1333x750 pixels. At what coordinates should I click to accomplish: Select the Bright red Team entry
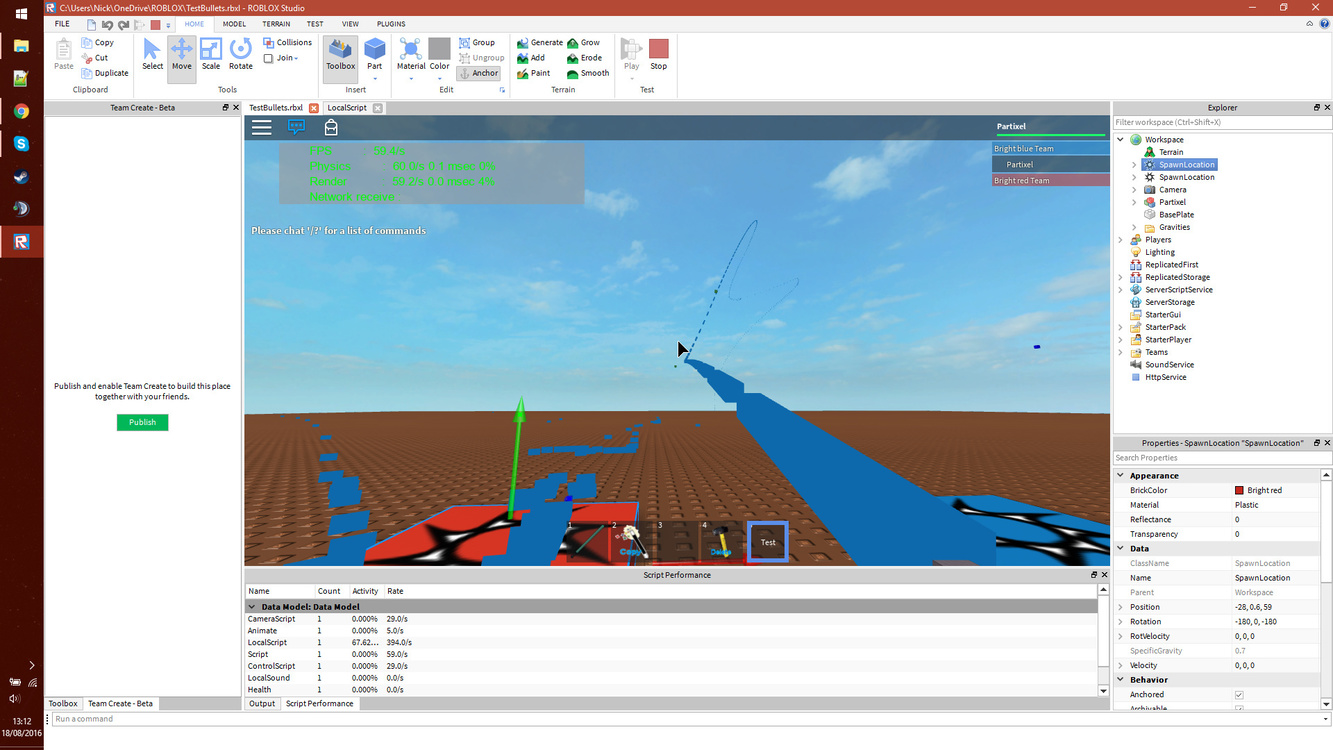tap(1051, 181)
